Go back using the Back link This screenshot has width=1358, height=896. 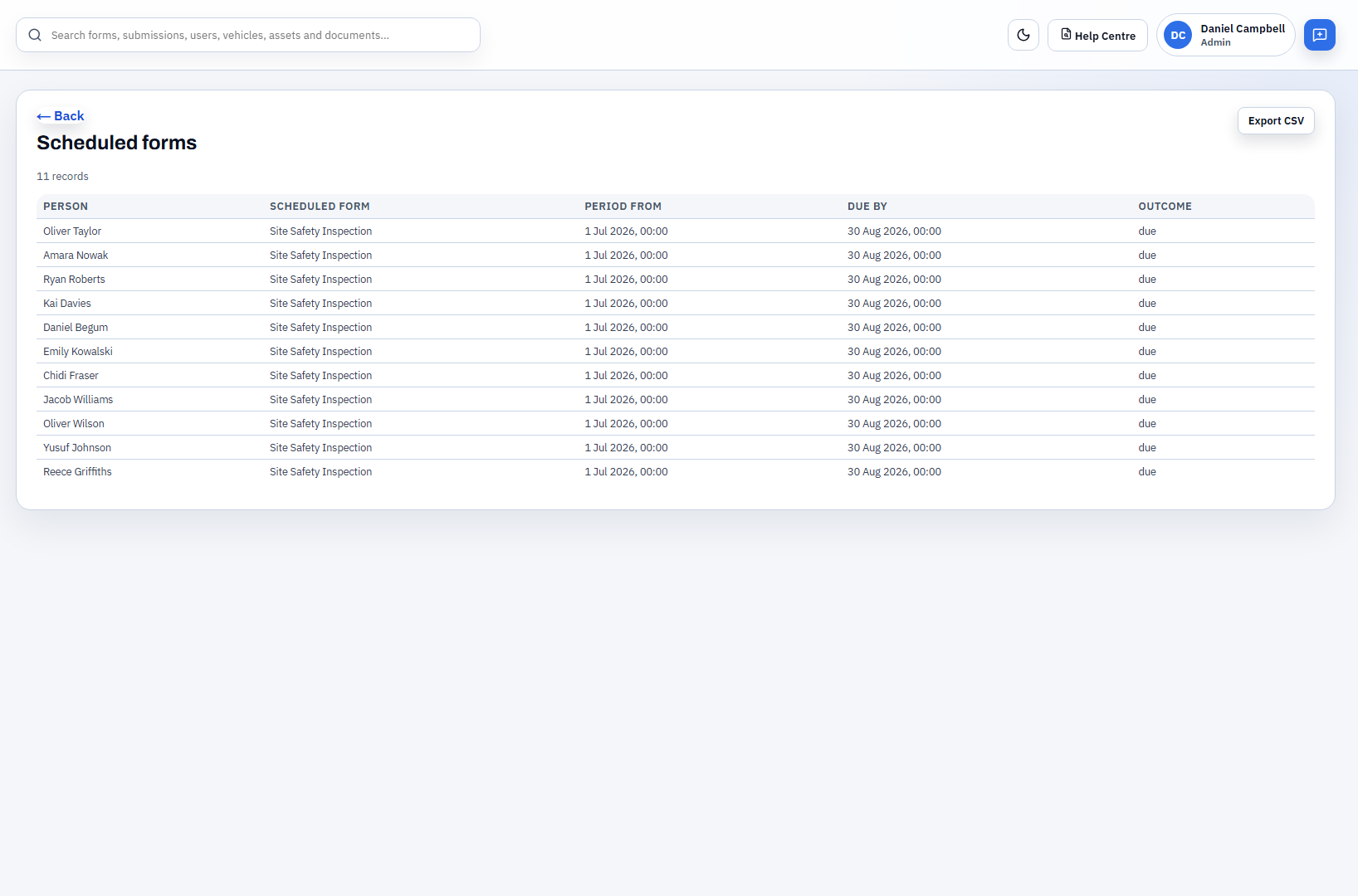pyautogui.click(x=61, y=116)
